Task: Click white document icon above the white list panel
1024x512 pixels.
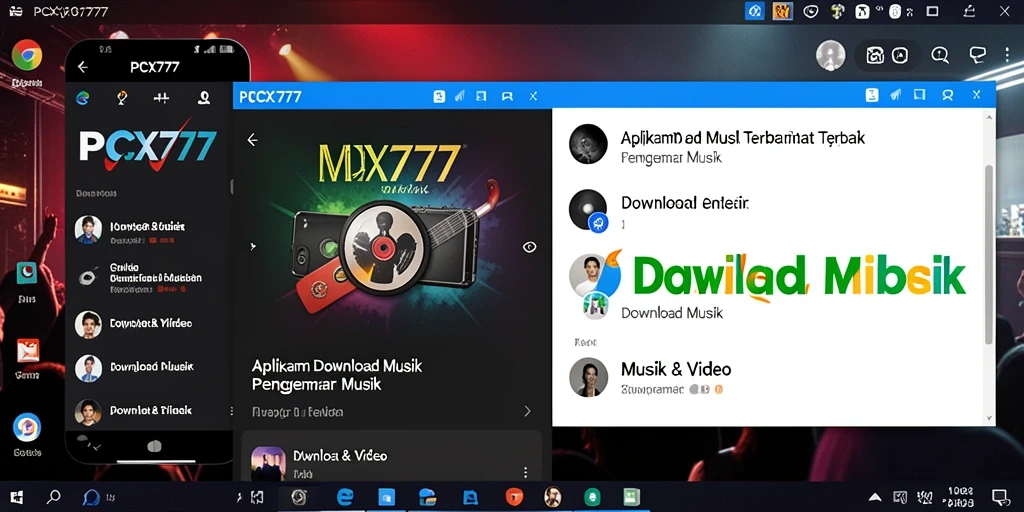Action: pos(872,95)
